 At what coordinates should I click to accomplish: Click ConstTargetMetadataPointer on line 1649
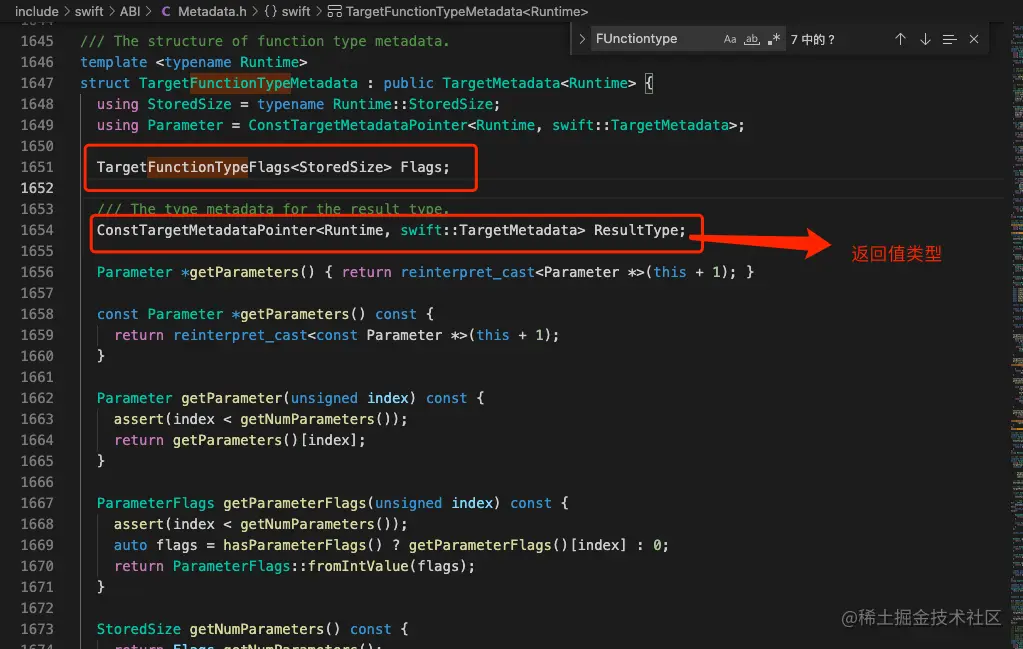tap(358, 125)
